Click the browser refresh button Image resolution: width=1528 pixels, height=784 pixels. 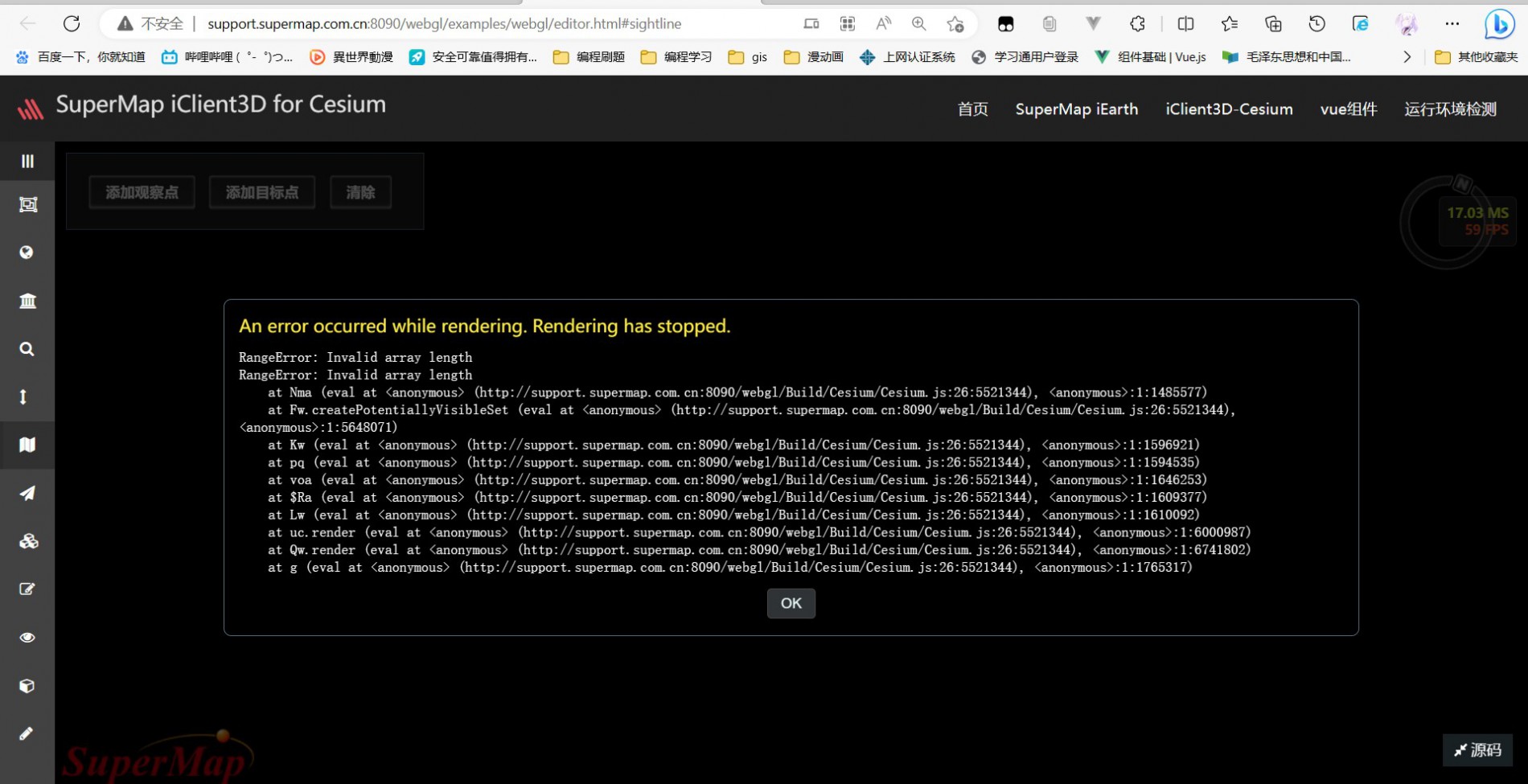click(72, 24)
